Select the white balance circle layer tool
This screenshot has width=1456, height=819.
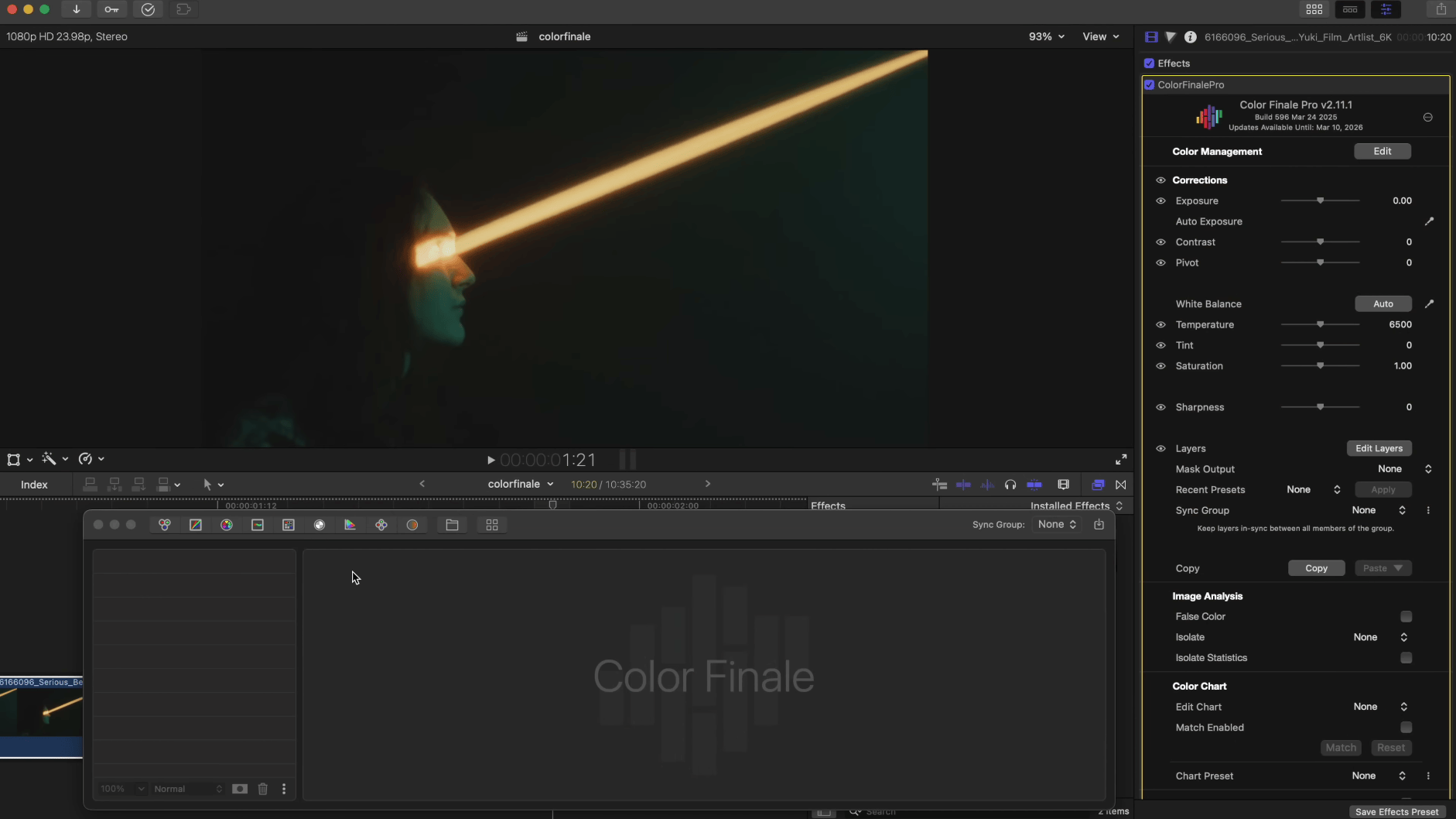[x=320, y=525]
